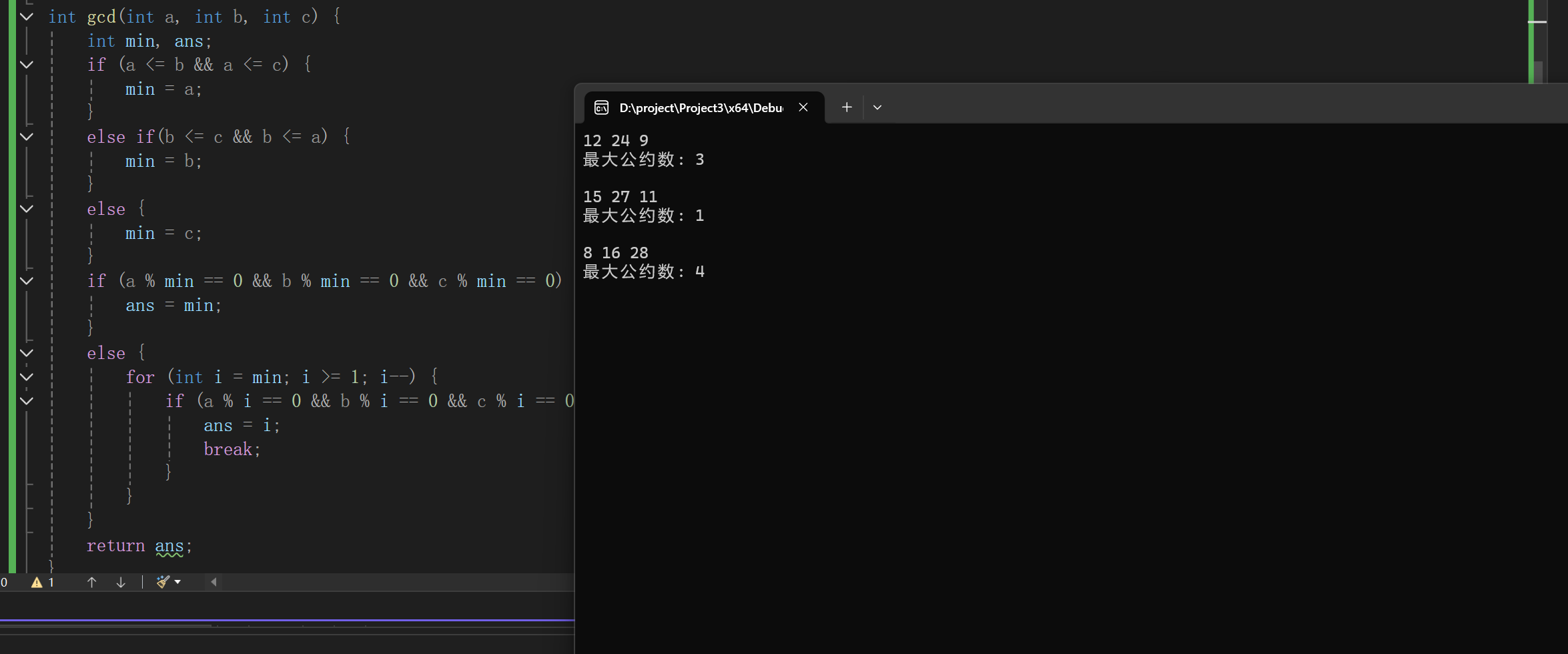Image resolution: width=1568 pixels, height=654 pixels.
Task: Click the function name 'gcd' in the editor
Action: click(101, 17)
